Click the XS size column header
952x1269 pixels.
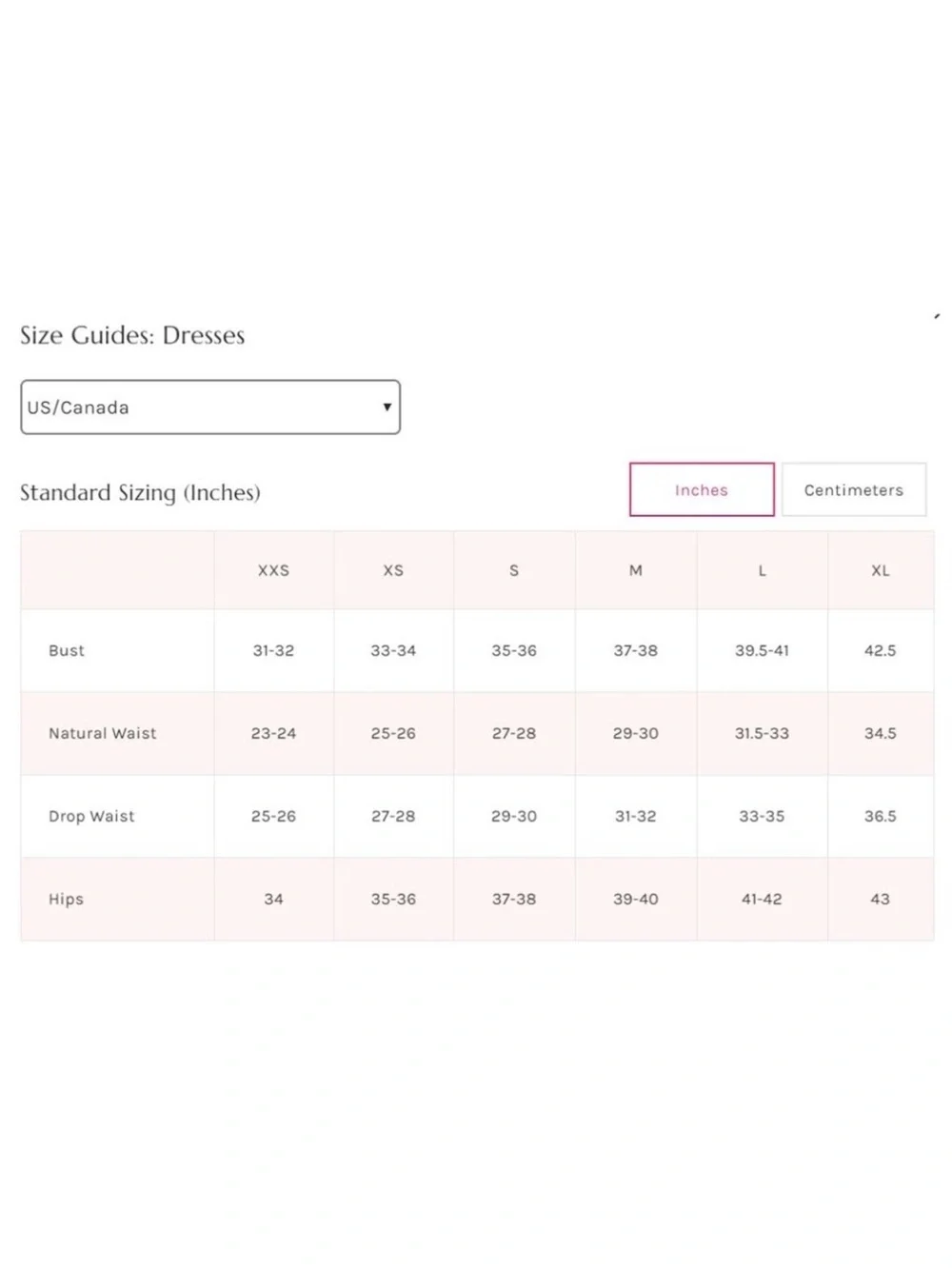click(x=393, y=571)
